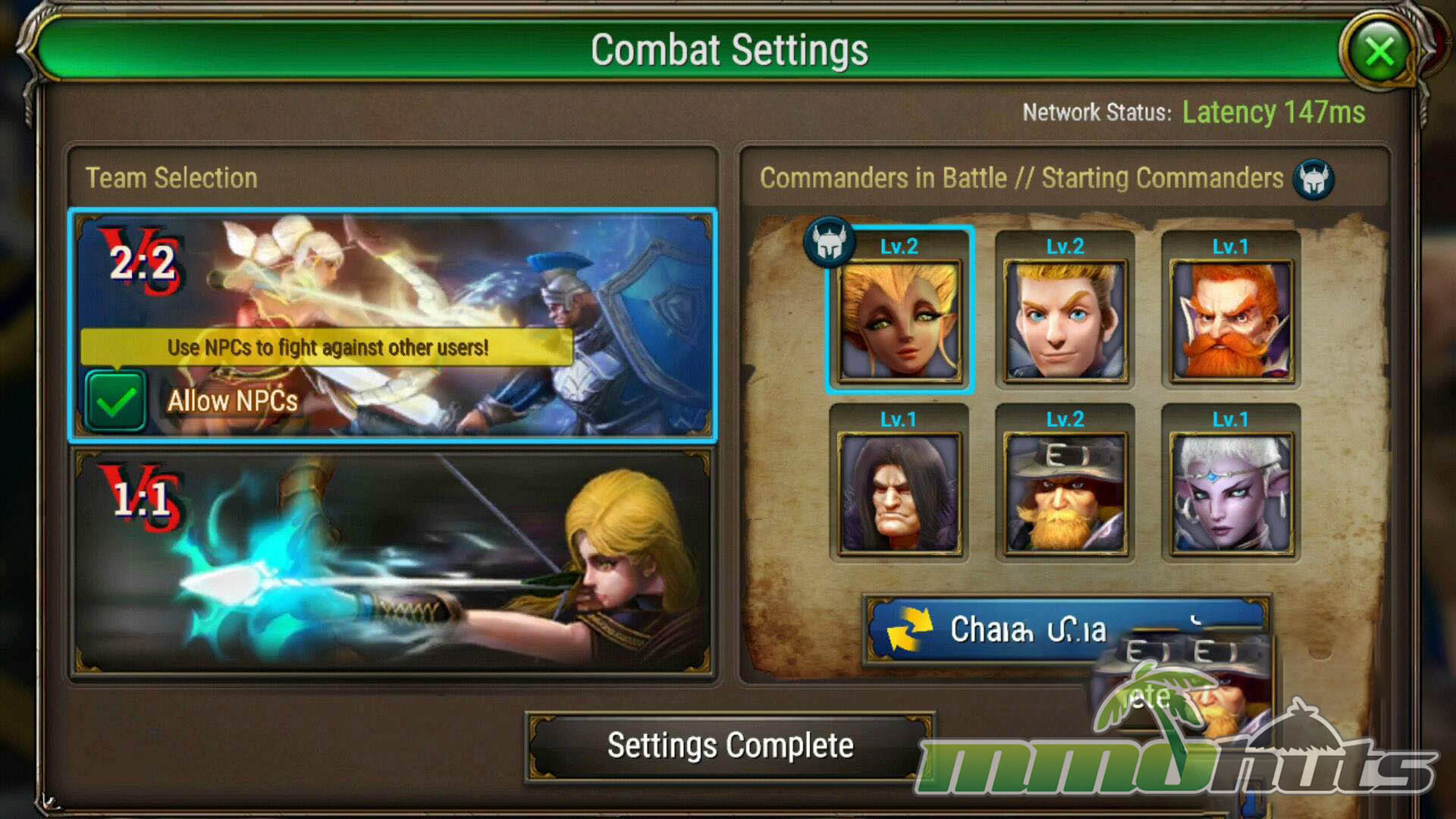
Task: Click the Settings Complete button
Action: coord(730,746)
